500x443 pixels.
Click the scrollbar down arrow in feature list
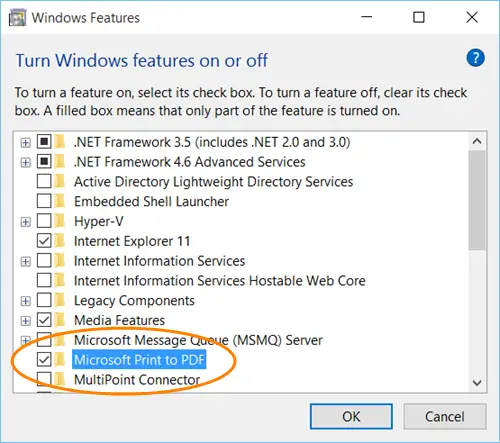point(477,383)
